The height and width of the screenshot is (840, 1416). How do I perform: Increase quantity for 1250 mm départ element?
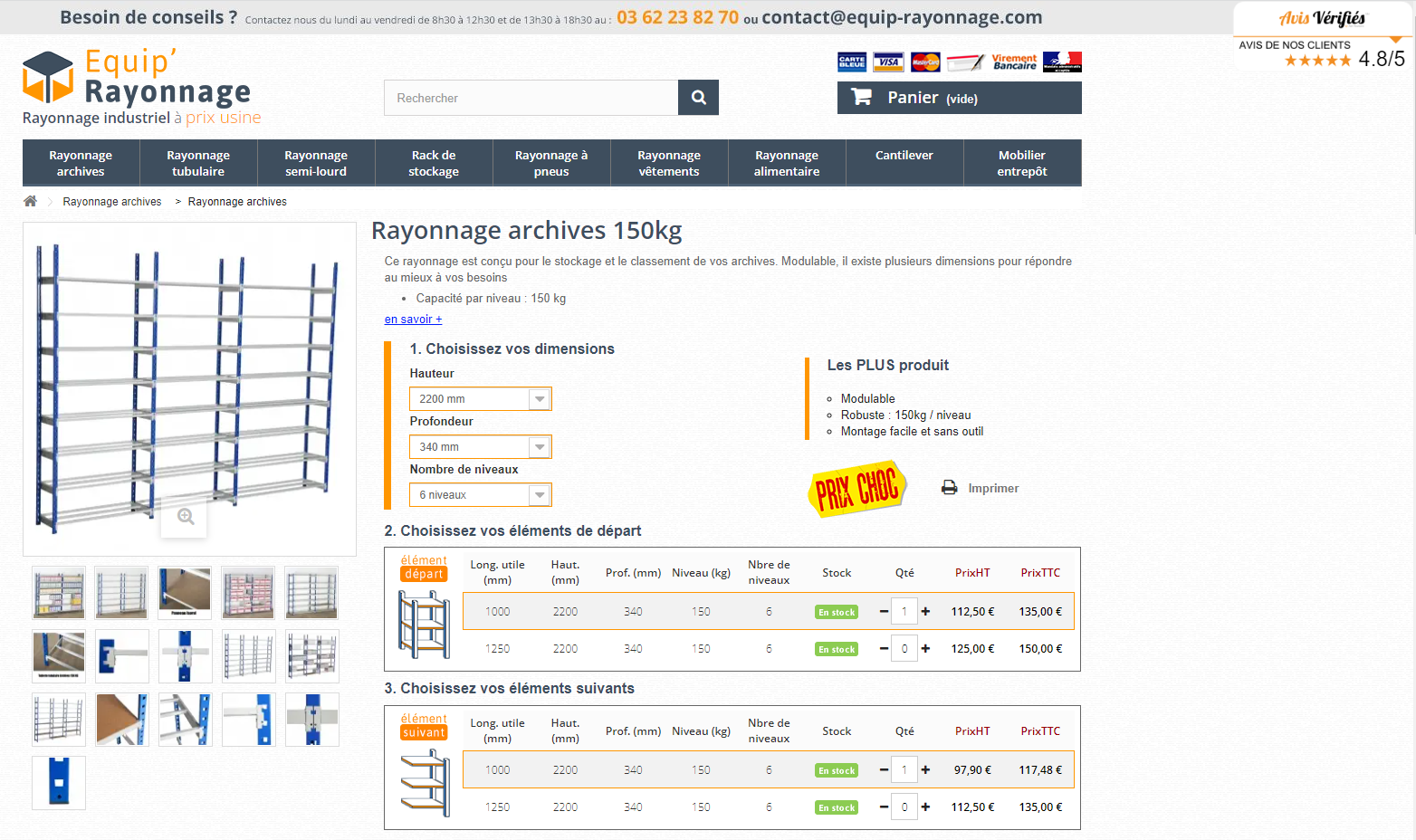925,649
